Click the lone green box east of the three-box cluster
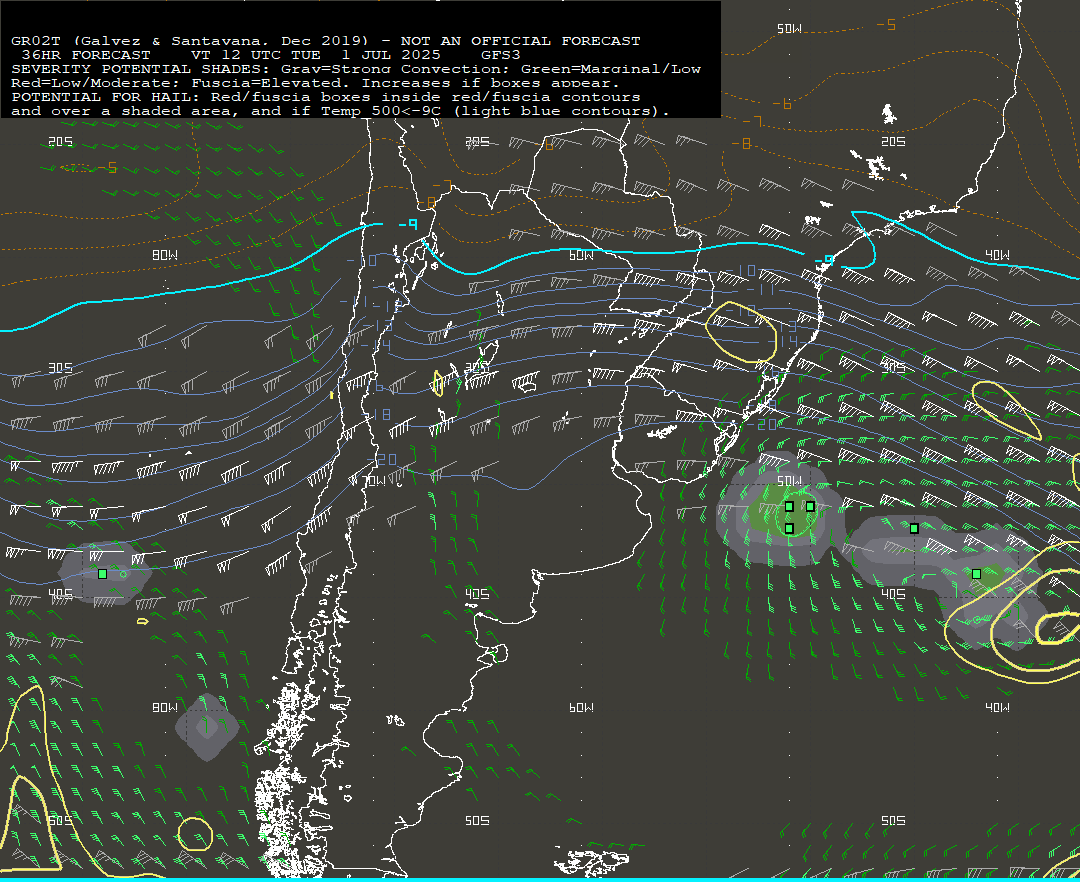 click(x=914, y=528)
